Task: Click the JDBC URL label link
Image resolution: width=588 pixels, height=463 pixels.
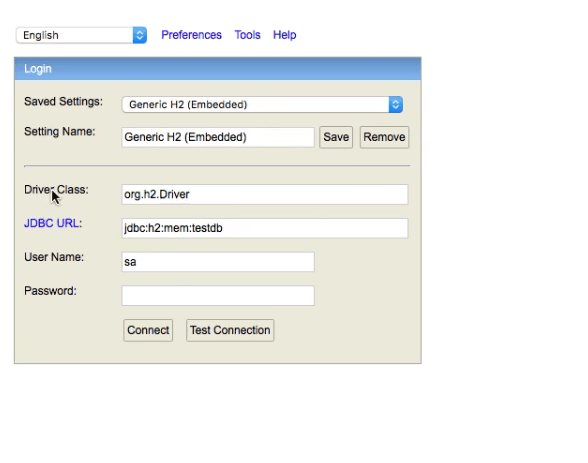Action: [x=53, y=223]
